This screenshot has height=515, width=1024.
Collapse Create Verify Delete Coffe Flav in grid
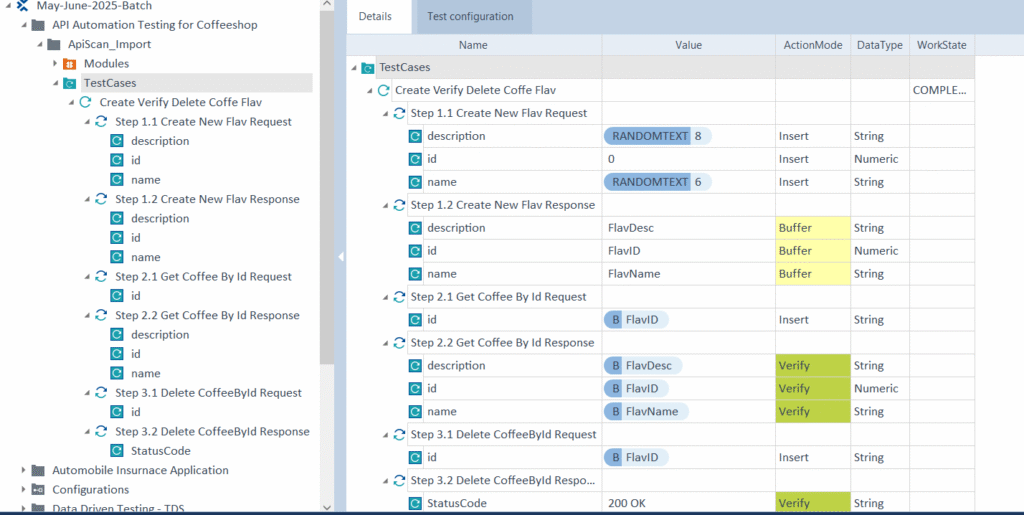(370, 91)
